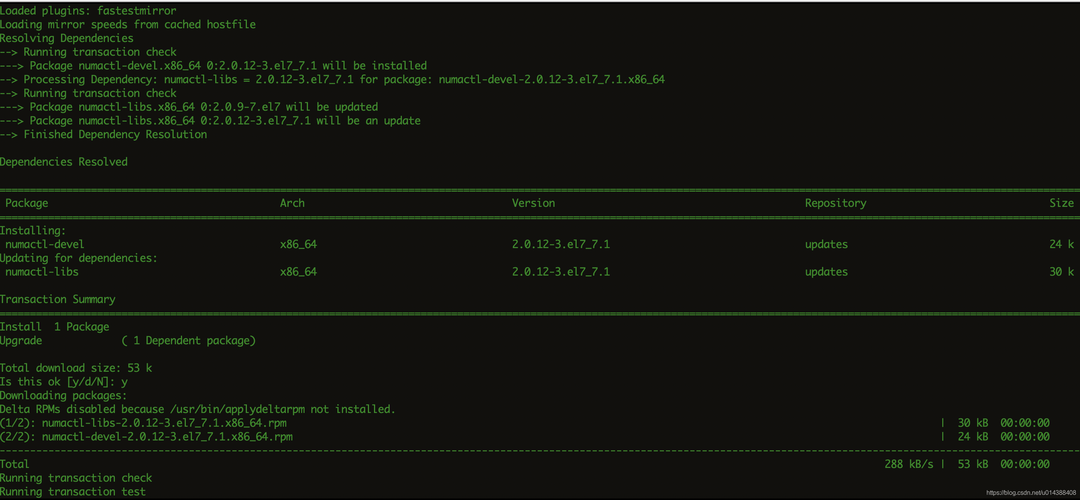Viewport: 1080px width, 500px height.
Task: Click the Arch column header
Action: pos(292,203)
